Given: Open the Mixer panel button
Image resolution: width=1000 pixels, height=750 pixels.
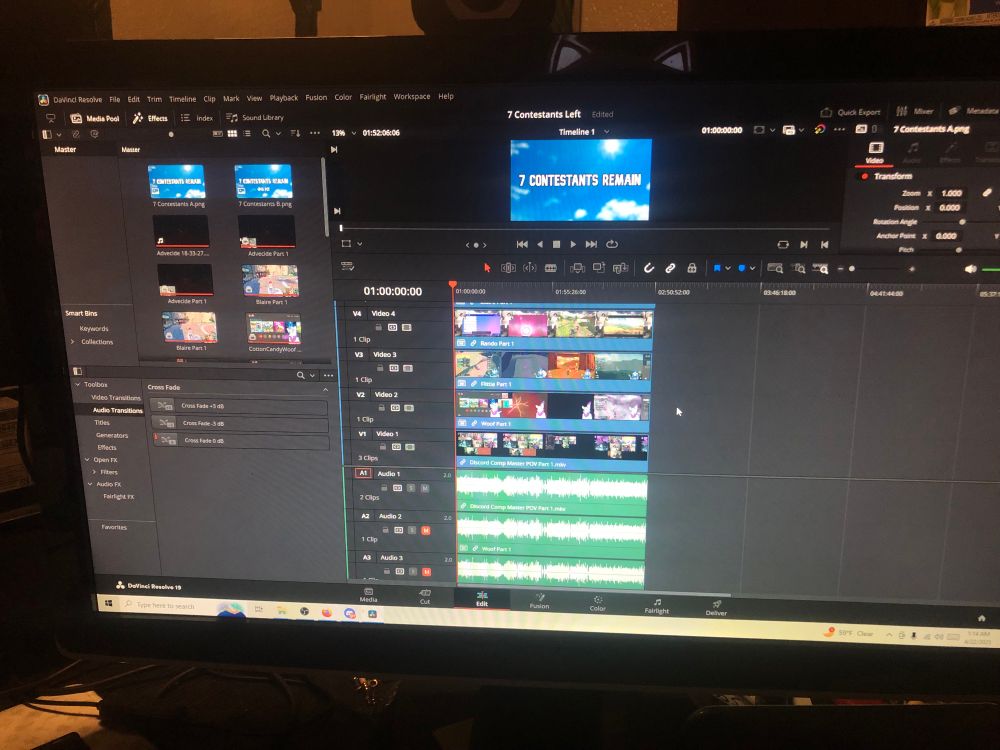Looking at the screenshot, I should (915, 111).
